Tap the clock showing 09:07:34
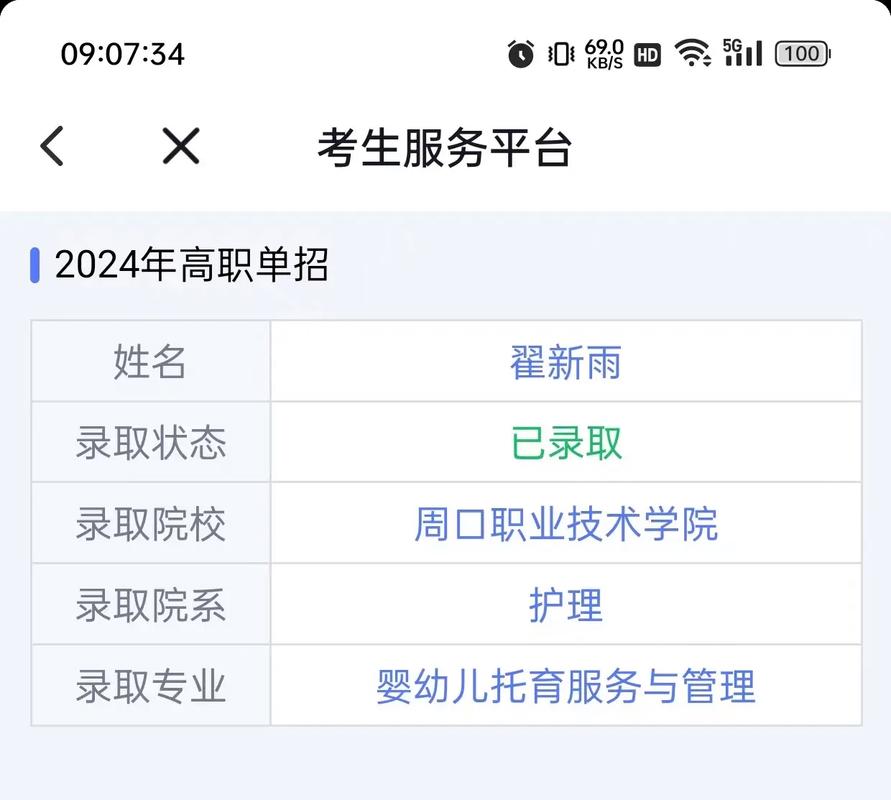Image resolution: width=891 pixels, height=800 pixels. (x=124, y=54)
